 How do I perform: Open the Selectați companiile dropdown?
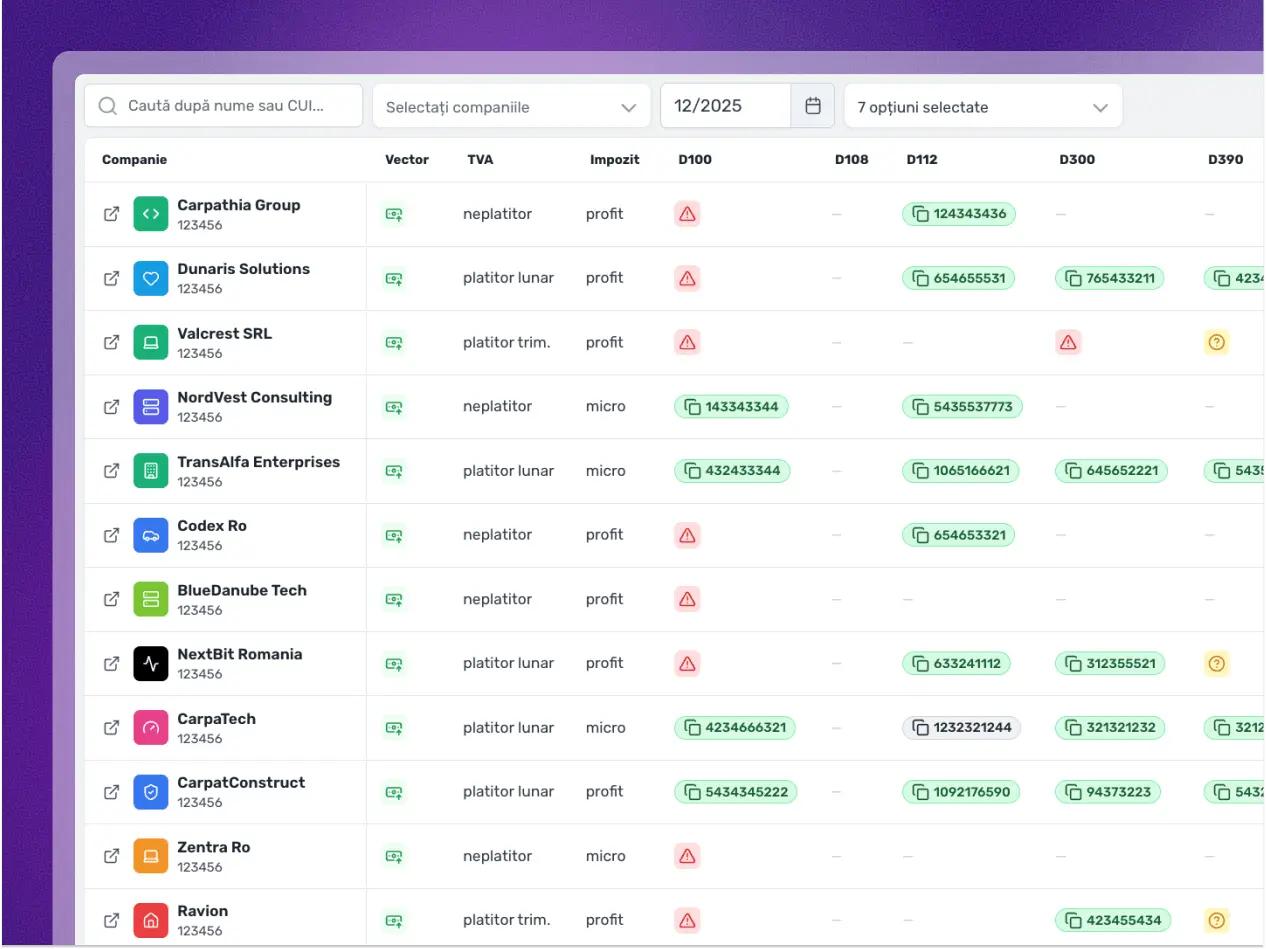[511, 107]
